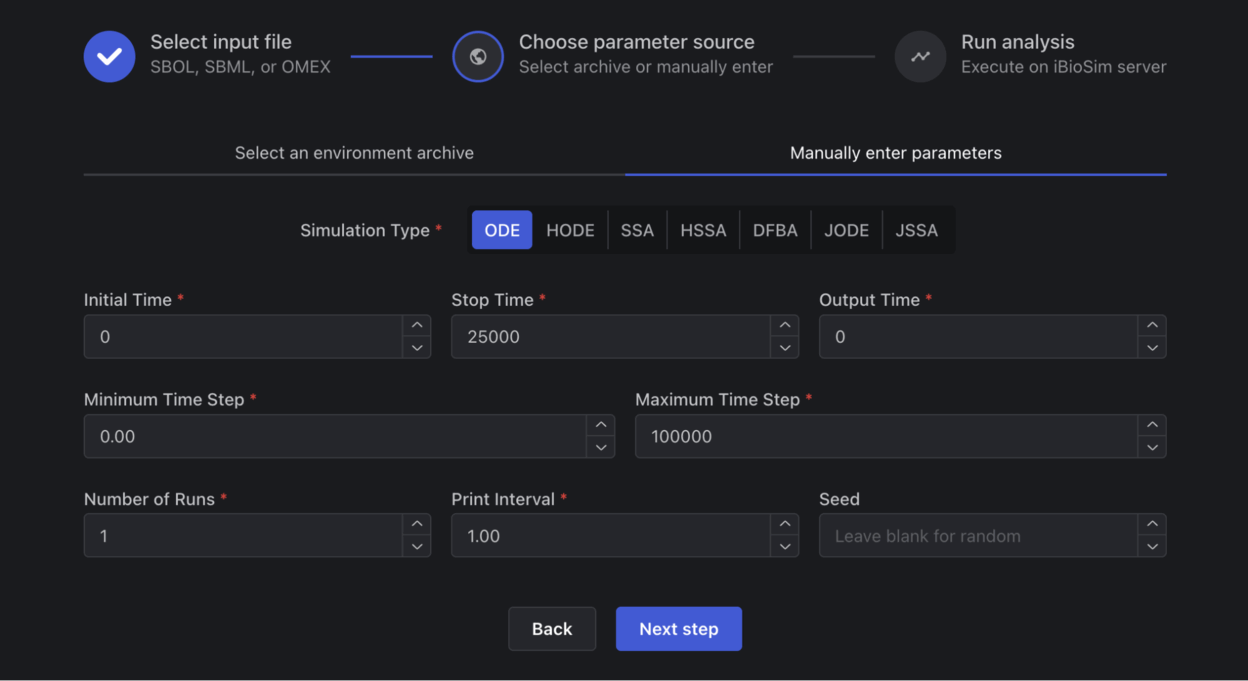Increase Stop Time using up arrow
Image resolution: width=1248 pixels, height=681 pixels.
tap(785, 326)
